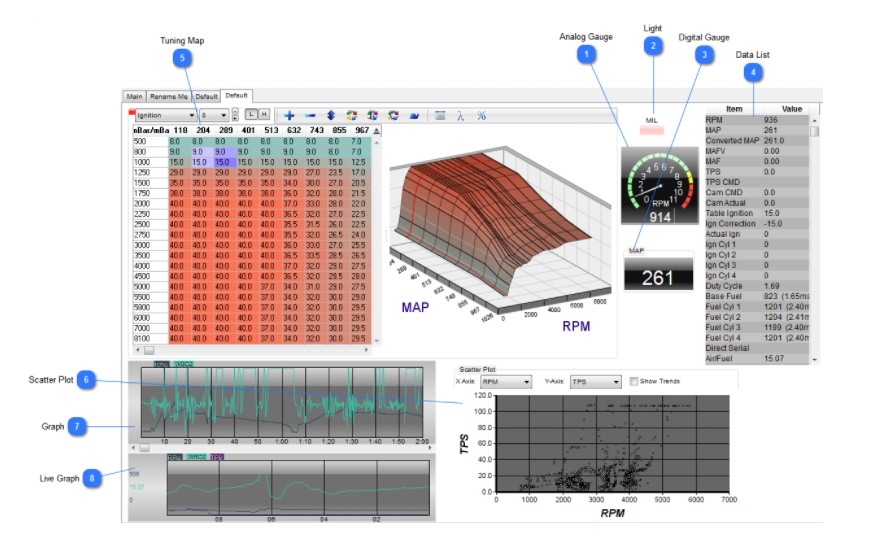This screenshot has width=884, height=554.
Task: Click the data list vertical scrollbar thumb
Action: (x=814, y=131)
